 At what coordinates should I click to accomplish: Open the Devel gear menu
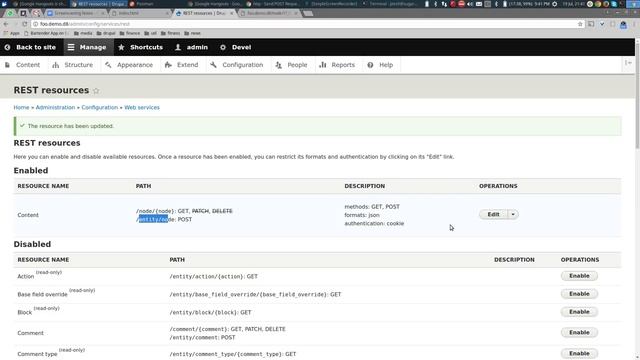[x=236, y=47]
